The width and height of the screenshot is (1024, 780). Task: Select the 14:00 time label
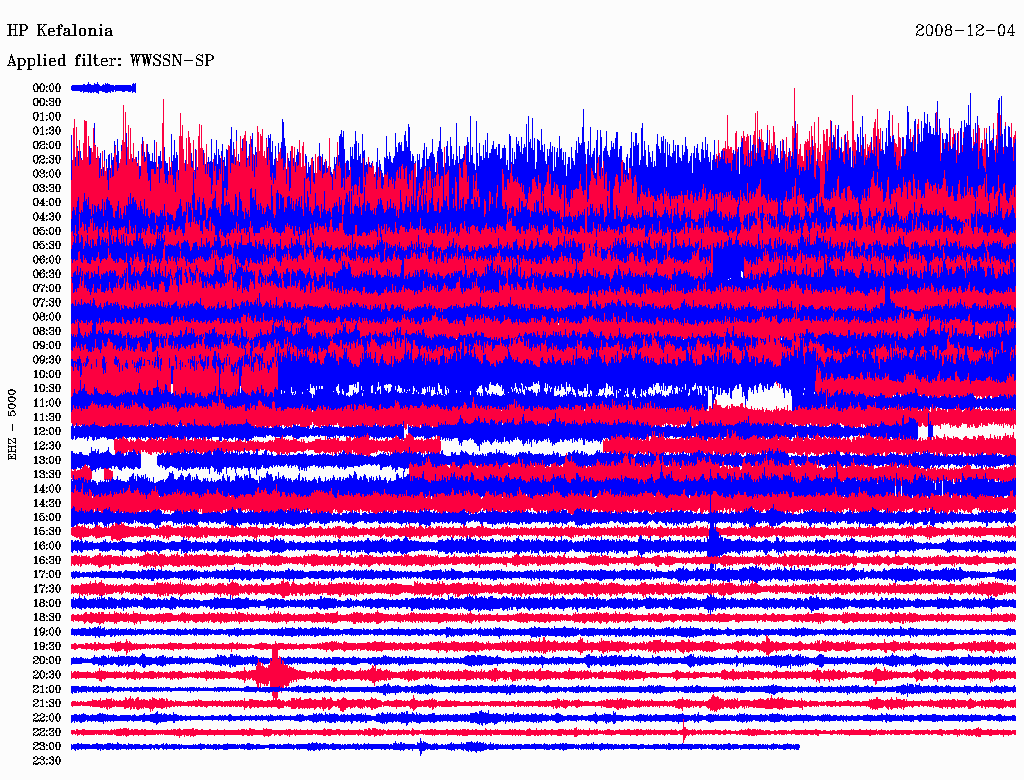coord(47,489)
